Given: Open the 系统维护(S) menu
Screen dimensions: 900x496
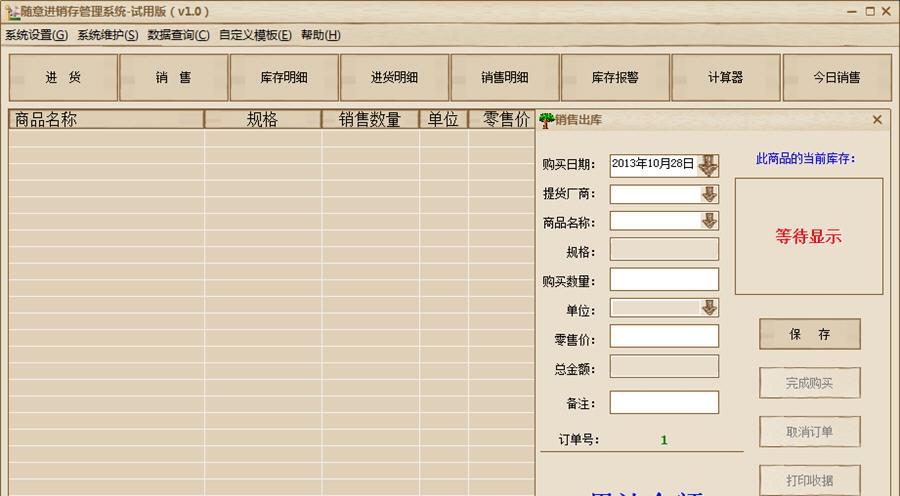Looking at the screenshot, I should [x=108, y=35].
